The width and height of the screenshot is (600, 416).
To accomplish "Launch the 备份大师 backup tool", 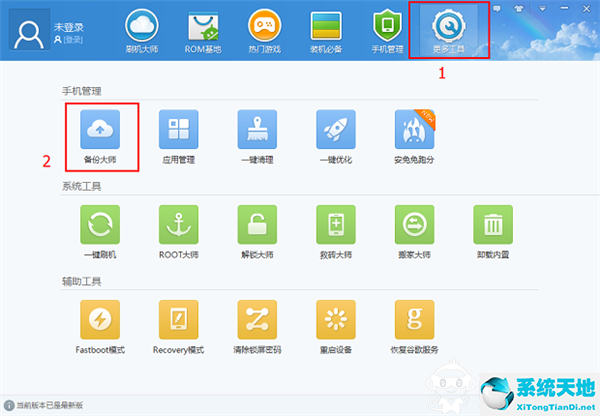I will click(100, 137).
